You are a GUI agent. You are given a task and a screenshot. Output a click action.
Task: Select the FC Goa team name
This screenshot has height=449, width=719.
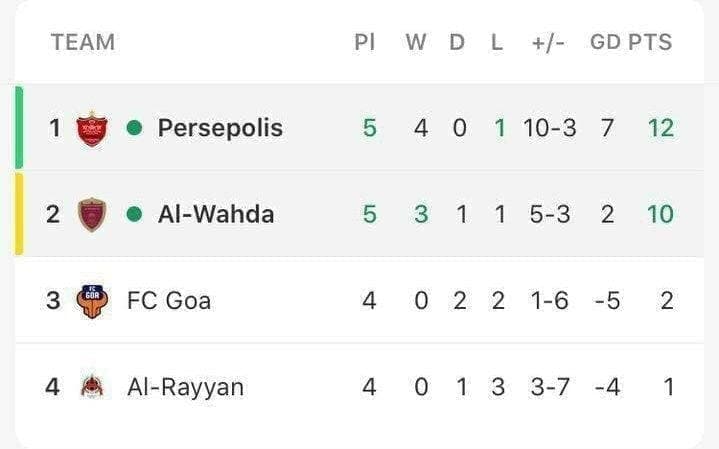(169, 301)
